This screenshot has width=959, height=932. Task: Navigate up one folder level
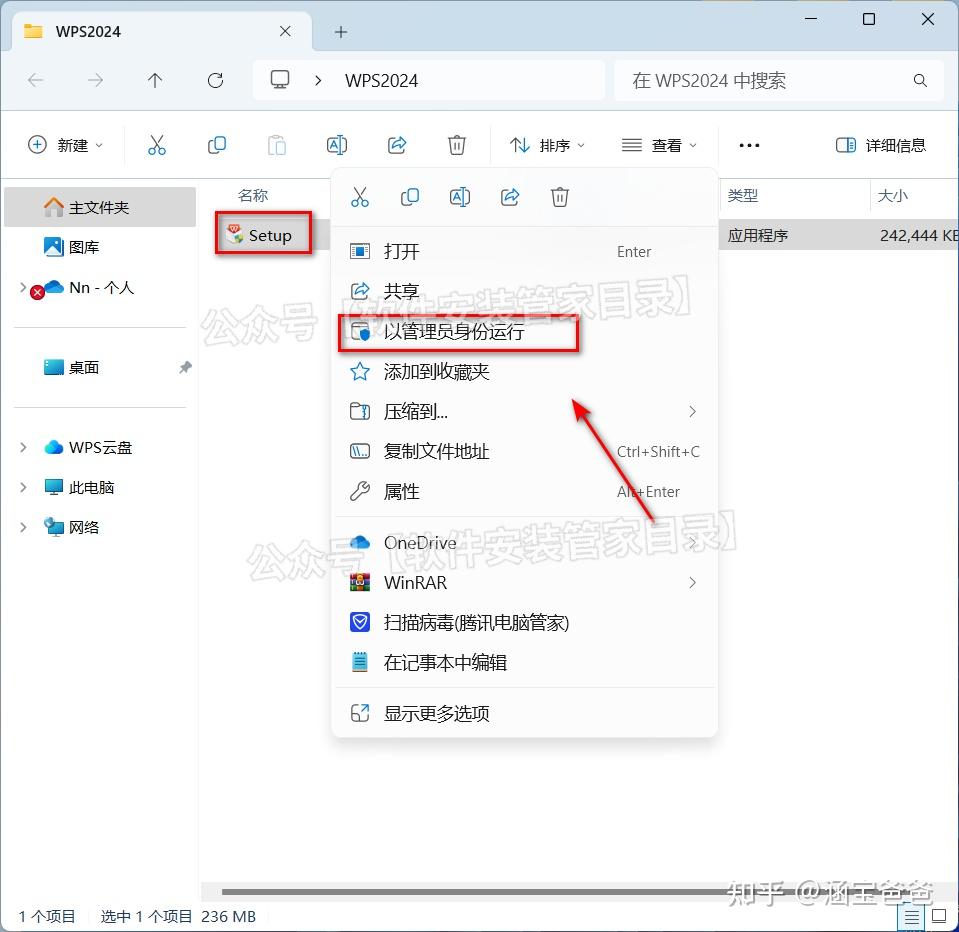point(155,81)
